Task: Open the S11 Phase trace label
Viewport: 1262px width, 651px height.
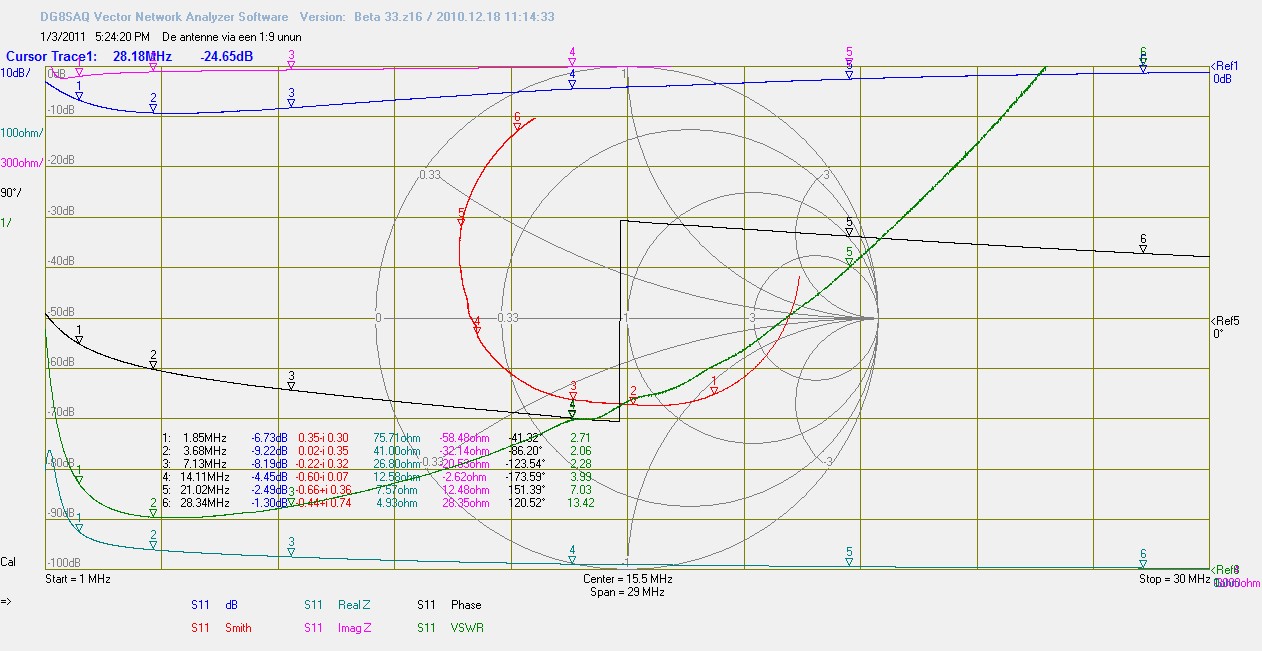Action: tap(449, 605)
